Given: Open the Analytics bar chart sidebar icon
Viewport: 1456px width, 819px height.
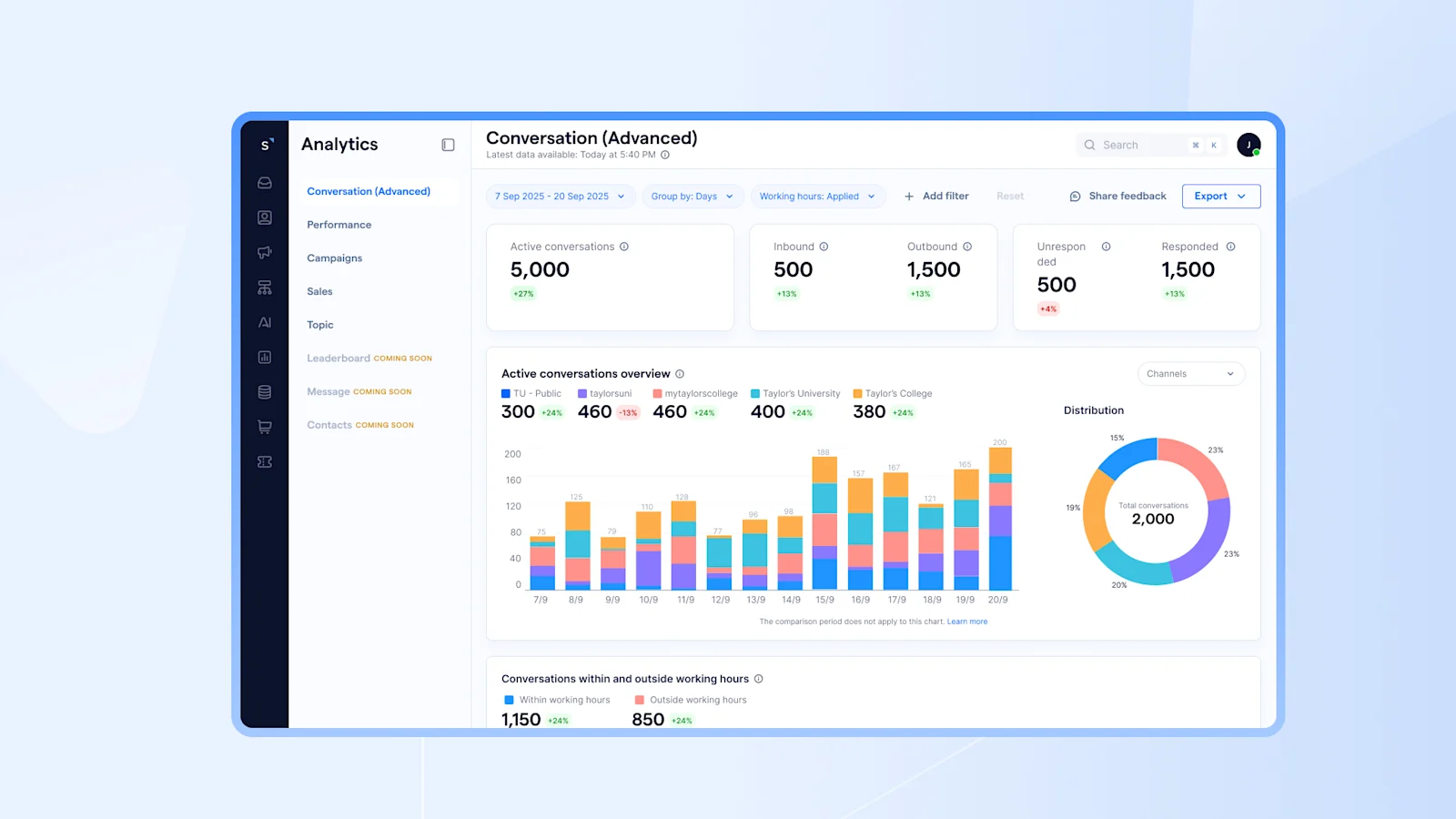Looking at the screenshot, I should tap(265, 358).
